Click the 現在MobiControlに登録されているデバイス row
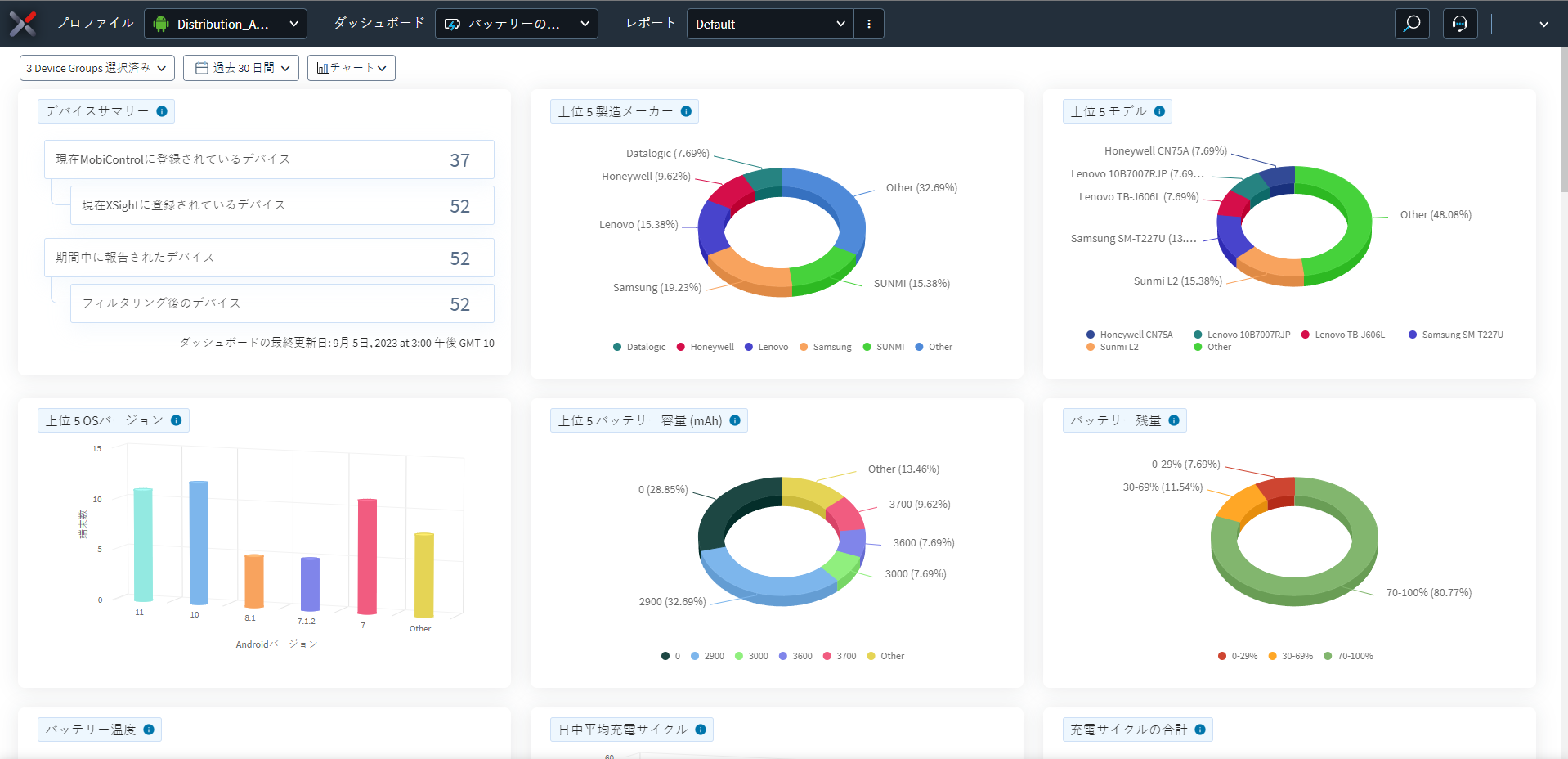 tap(269, 159)
